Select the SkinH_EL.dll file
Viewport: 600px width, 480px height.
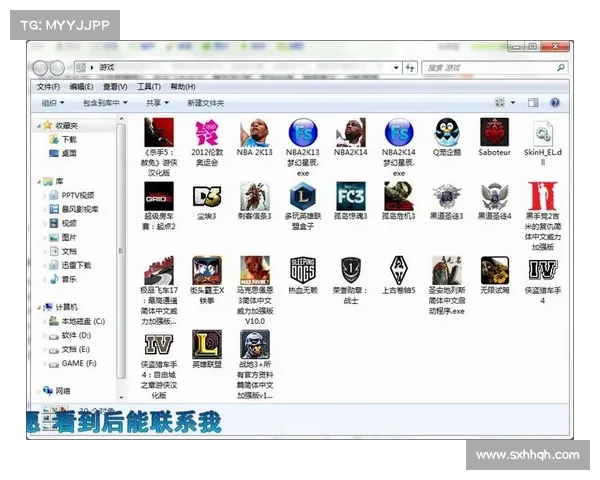tap(543, 134)
